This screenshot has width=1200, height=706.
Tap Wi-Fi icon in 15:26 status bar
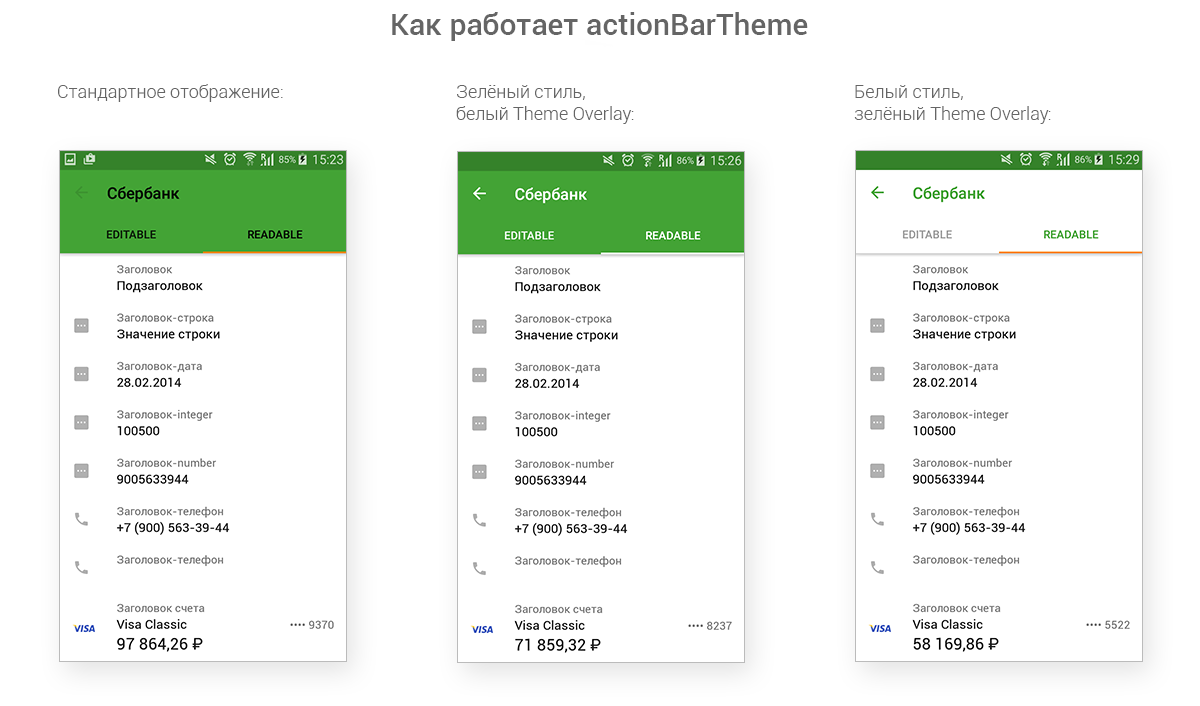647,160
